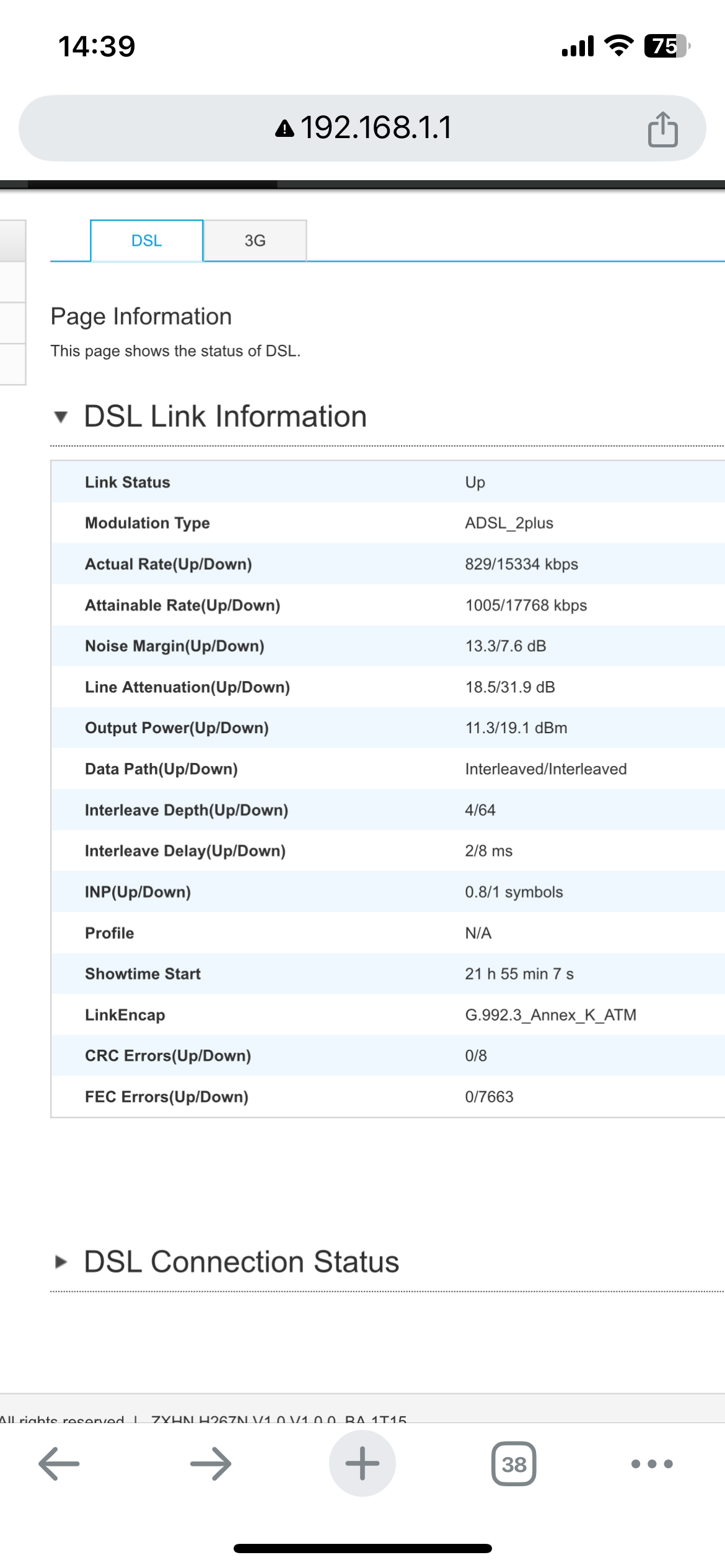
Task: Select the 0/8 CRC errors value
Action: pyautogui.click(x=476, y=1056)
